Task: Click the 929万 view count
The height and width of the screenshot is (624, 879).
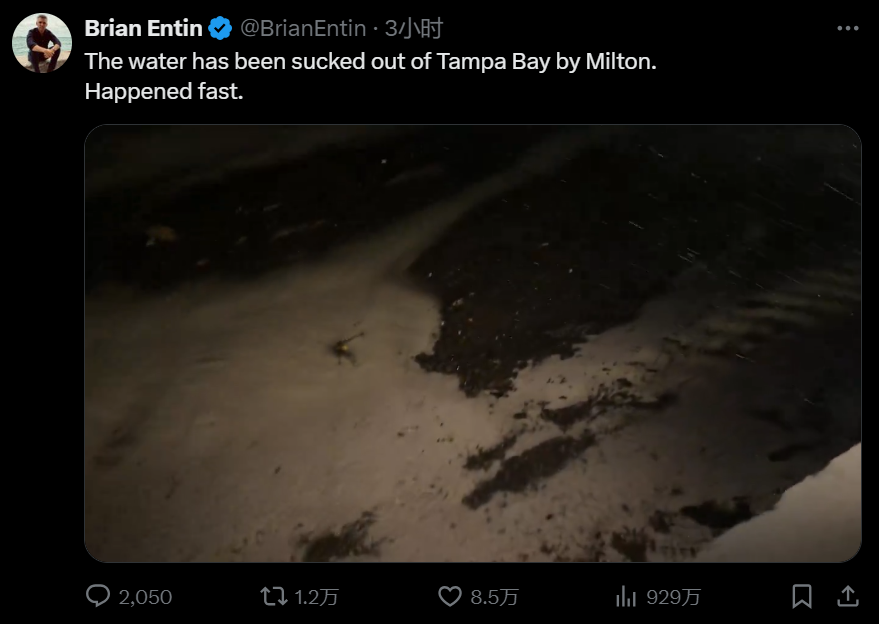Action: (x=674, y=597)
